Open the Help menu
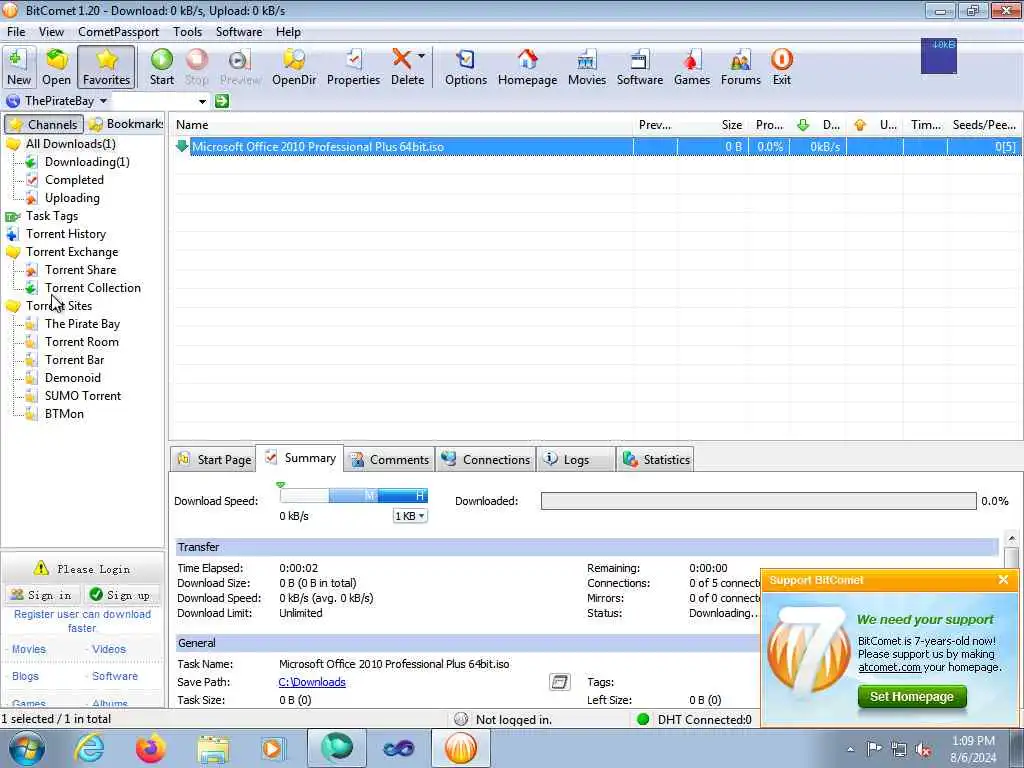 [288, 32]
